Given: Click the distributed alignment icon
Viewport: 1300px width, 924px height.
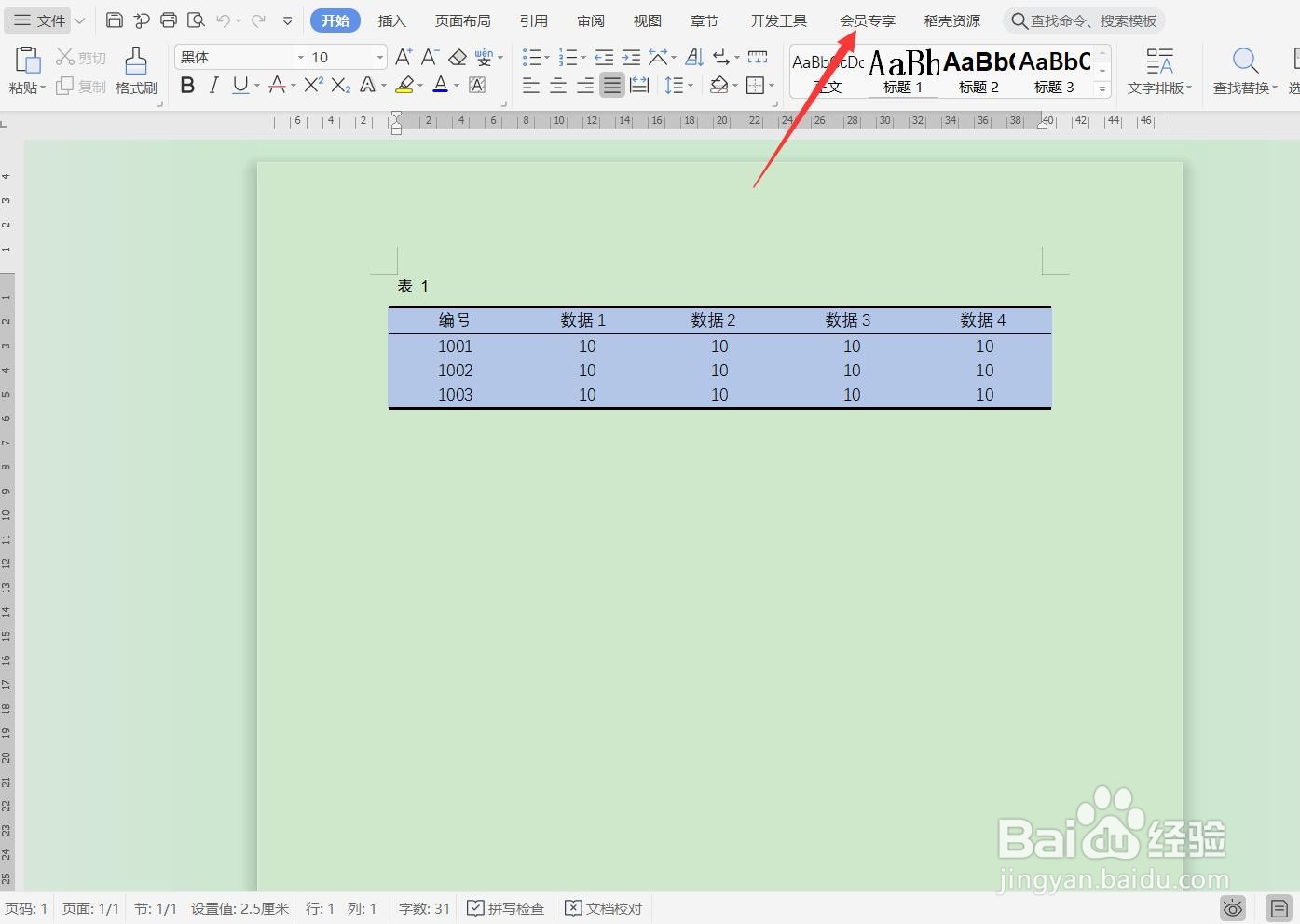Looking at the screenshot, I should click(x=639, y=86).
